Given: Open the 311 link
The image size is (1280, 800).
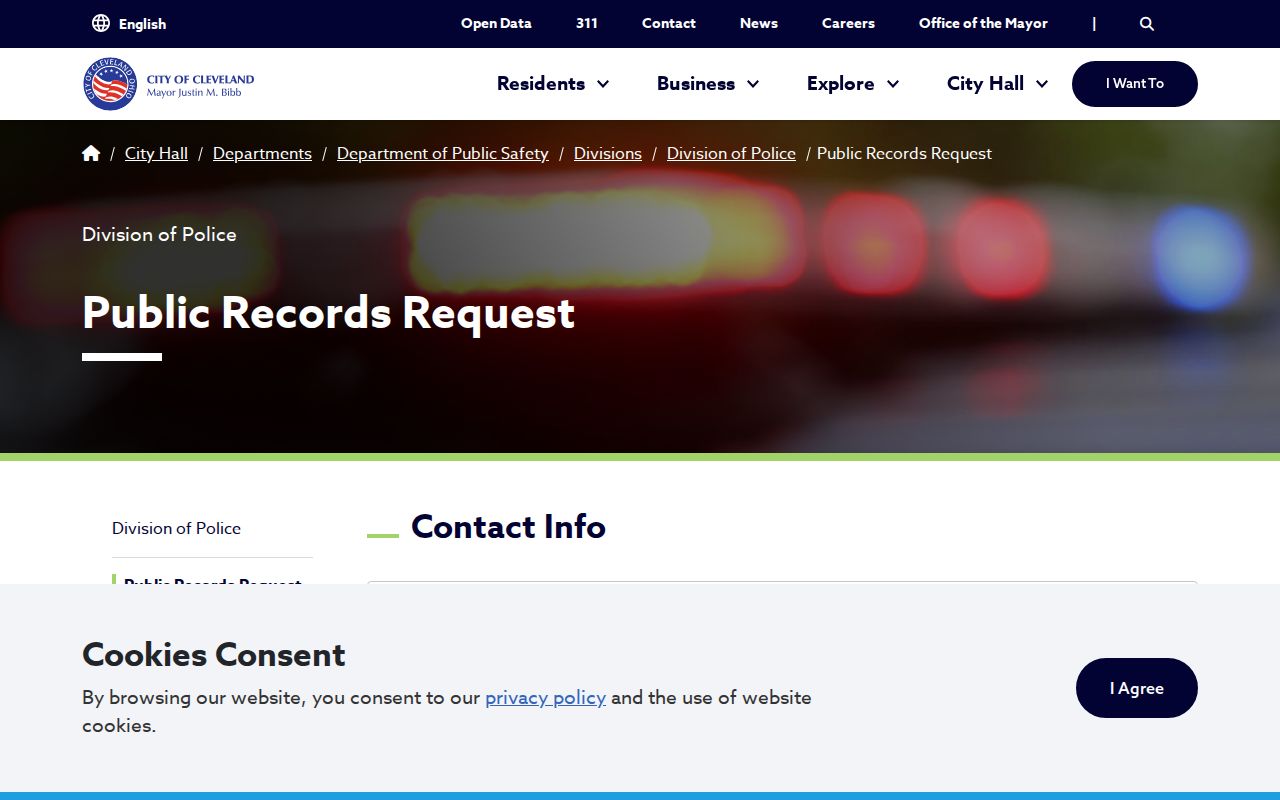Looking at the screenshot, I should tap(587, 23).
